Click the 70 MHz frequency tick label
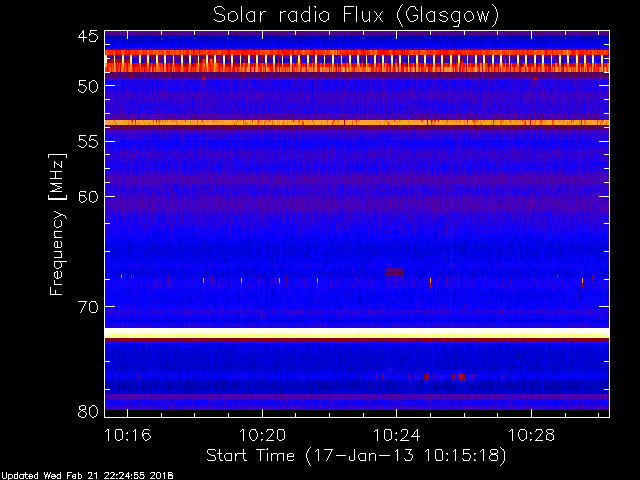 [87, 306]
